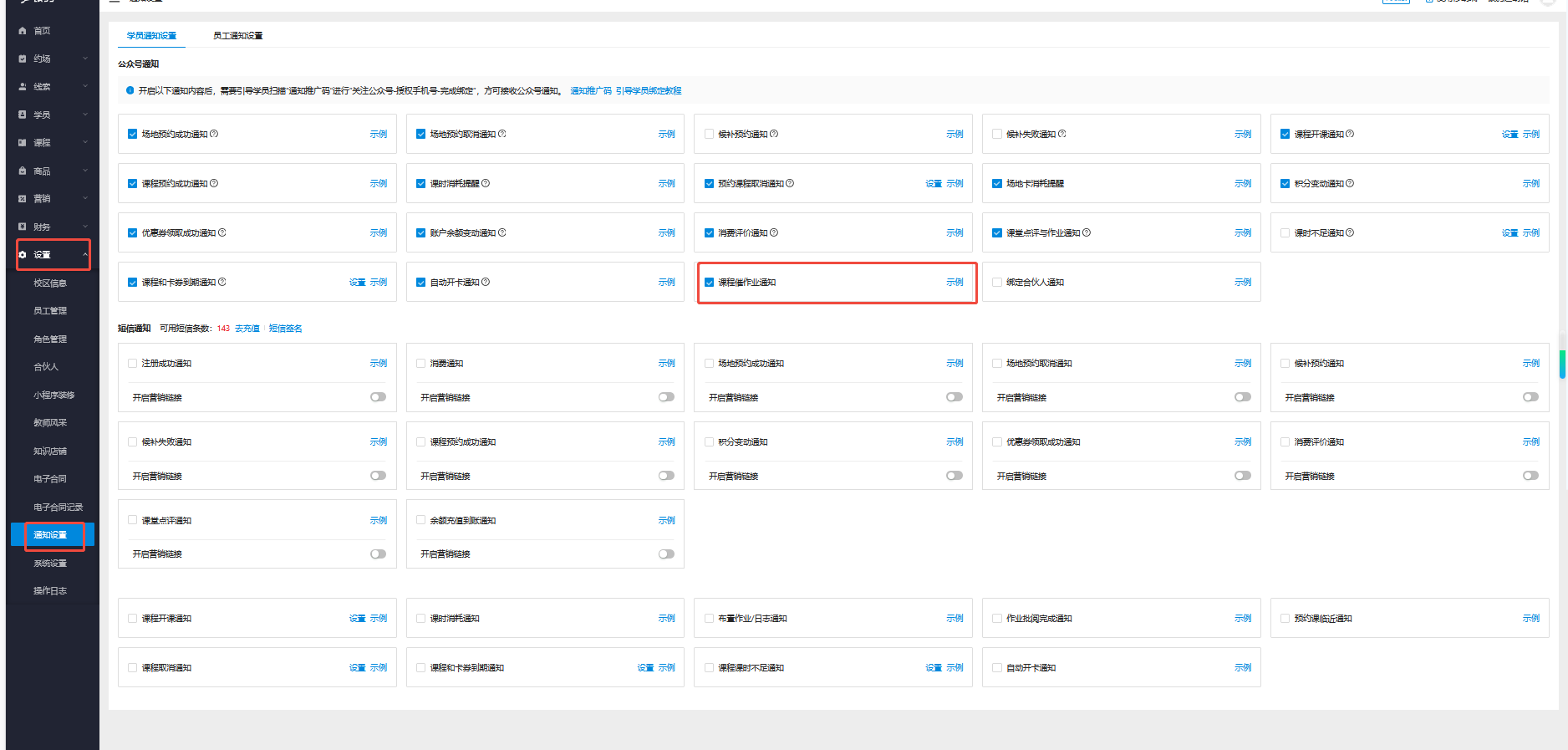
Task: Click help icon next to 课时消耗提醒
Action: pyautogui.click(x=486, y=183)
